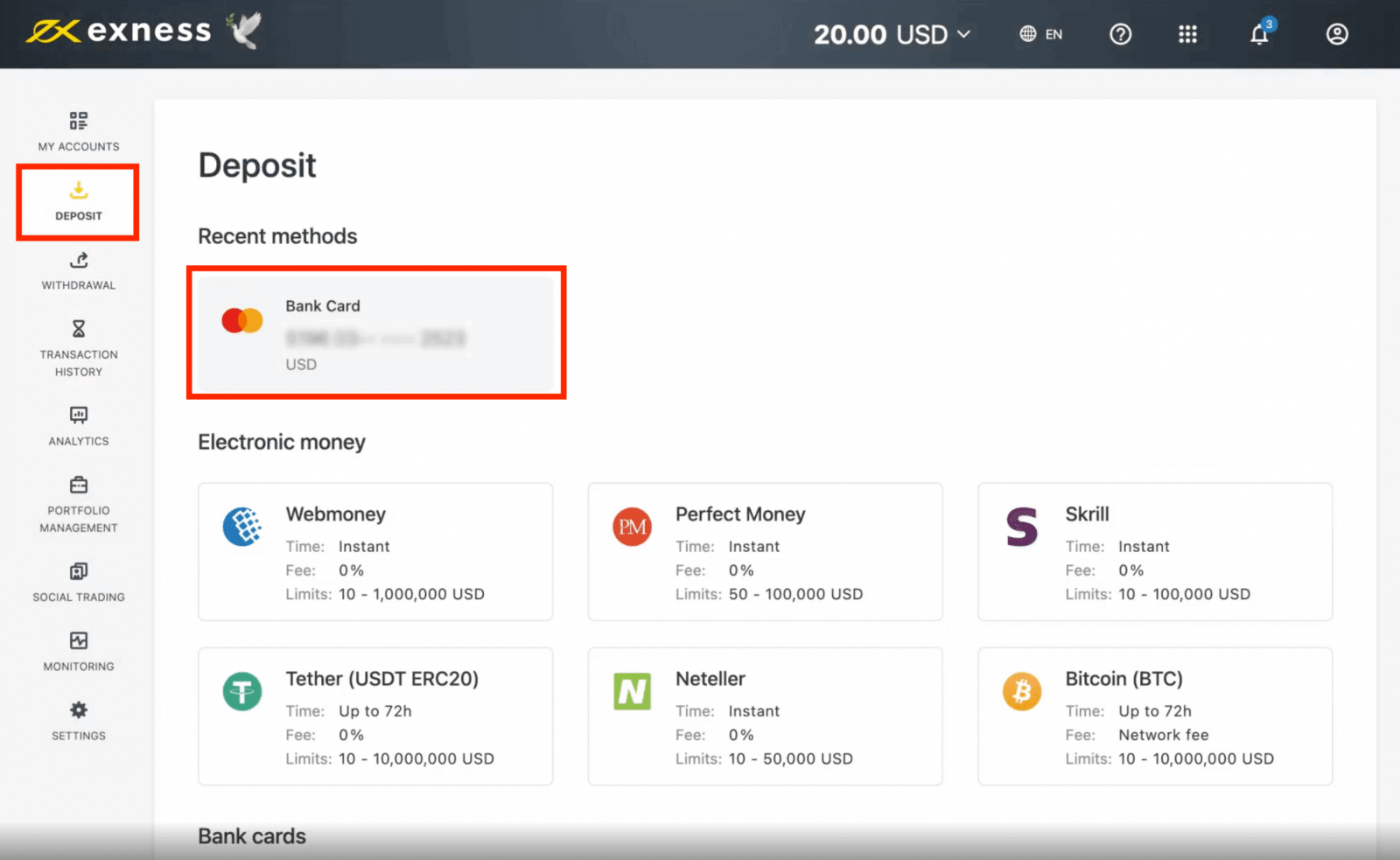The height and width of the screenshot is (860, 1400).
Task: Click the Exness logo
Action: 118,31
